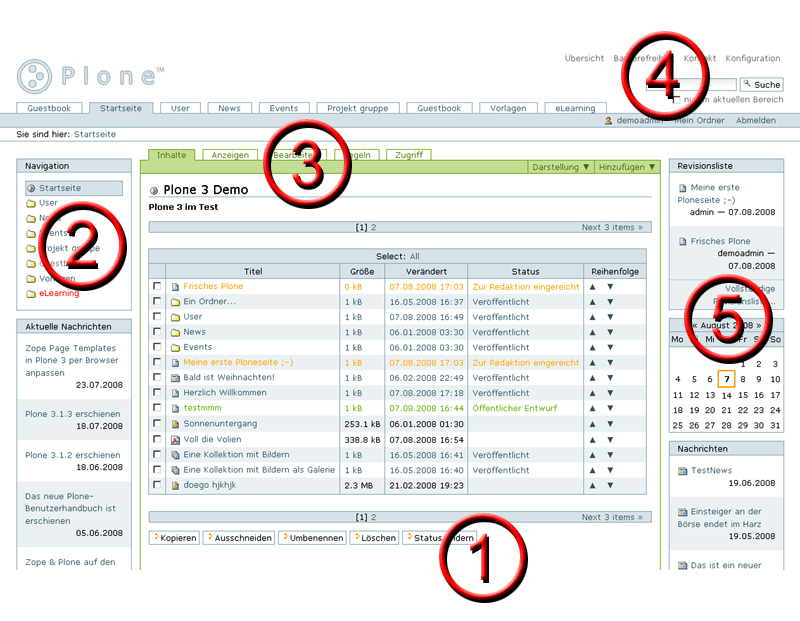
Task: Open the eLearning folder icon in Navigation
Action: point(29,293)
